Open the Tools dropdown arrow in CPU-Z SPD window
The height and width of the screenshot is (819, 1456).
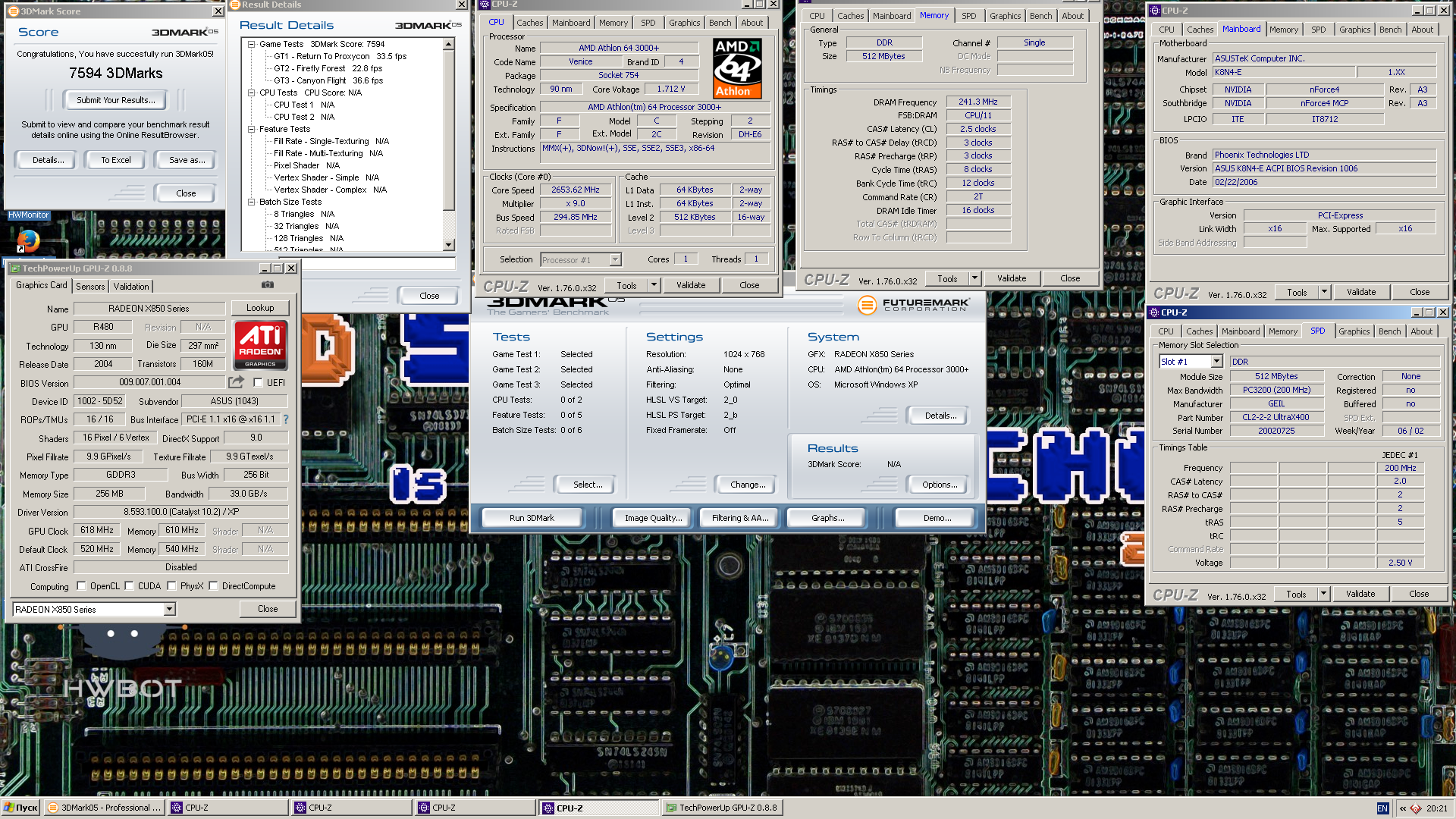point(1323,594)
